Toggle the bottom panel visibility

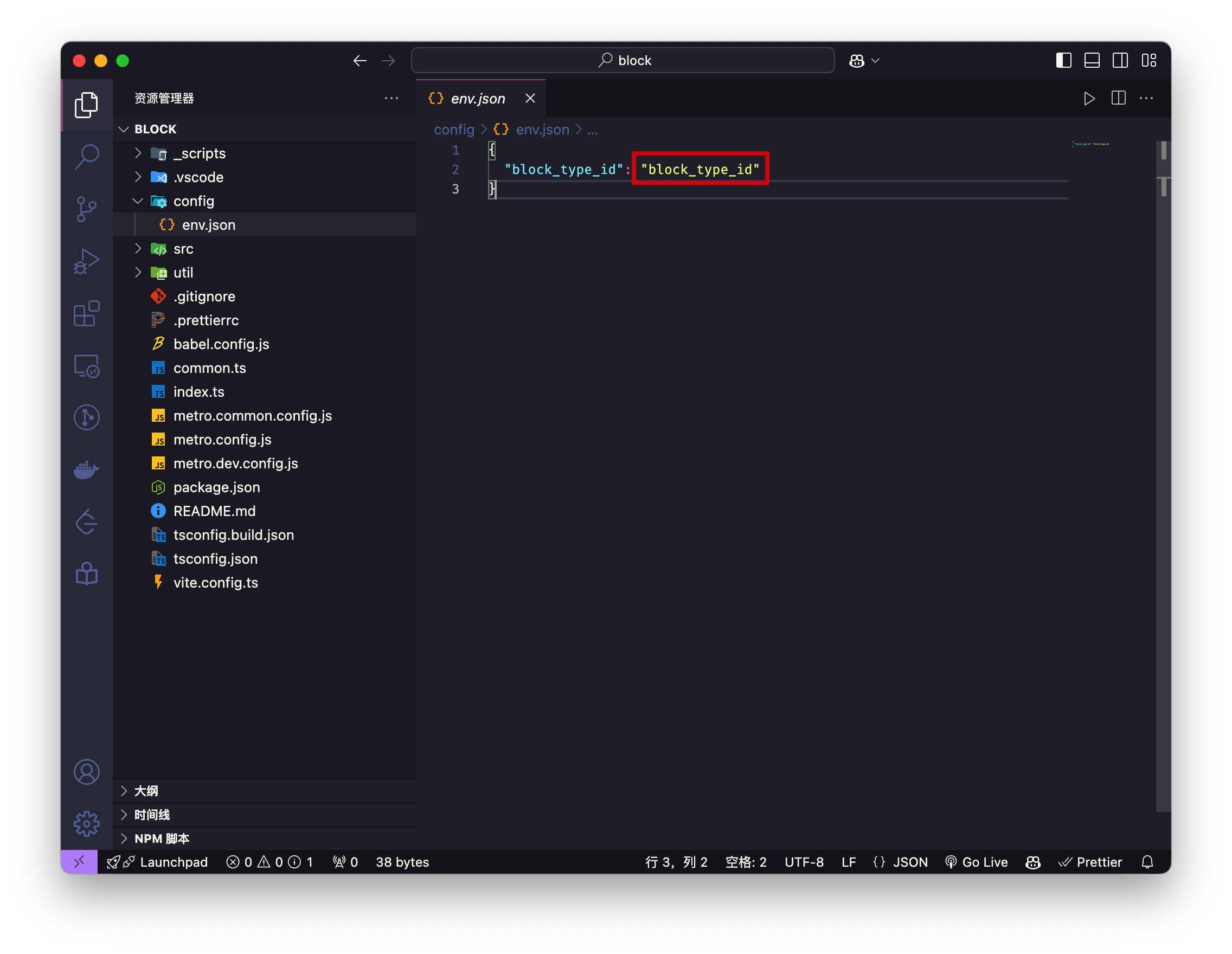point(1092,60)
